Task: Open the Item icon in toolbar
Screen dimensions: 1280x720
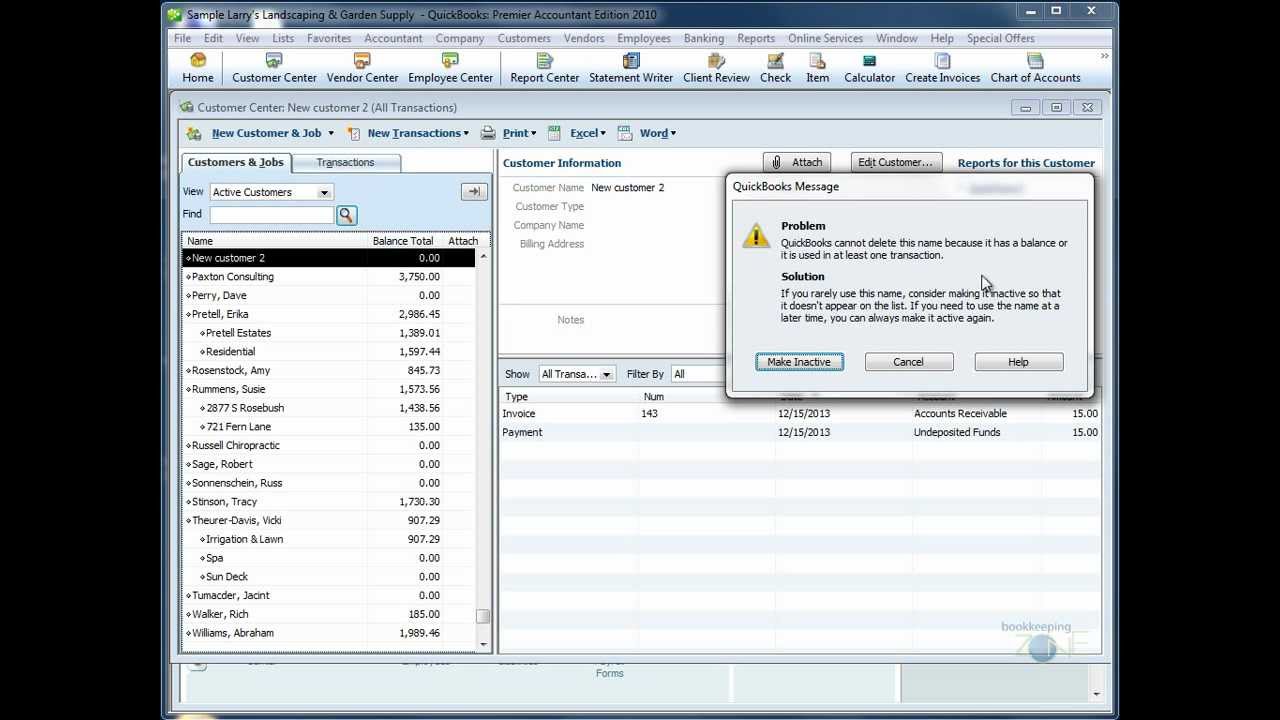Action: click(817, 68)
